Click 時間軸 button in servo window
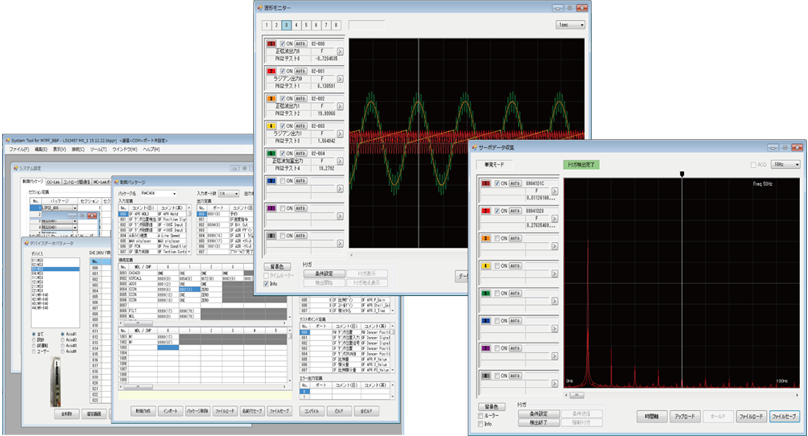 [652, 416]
